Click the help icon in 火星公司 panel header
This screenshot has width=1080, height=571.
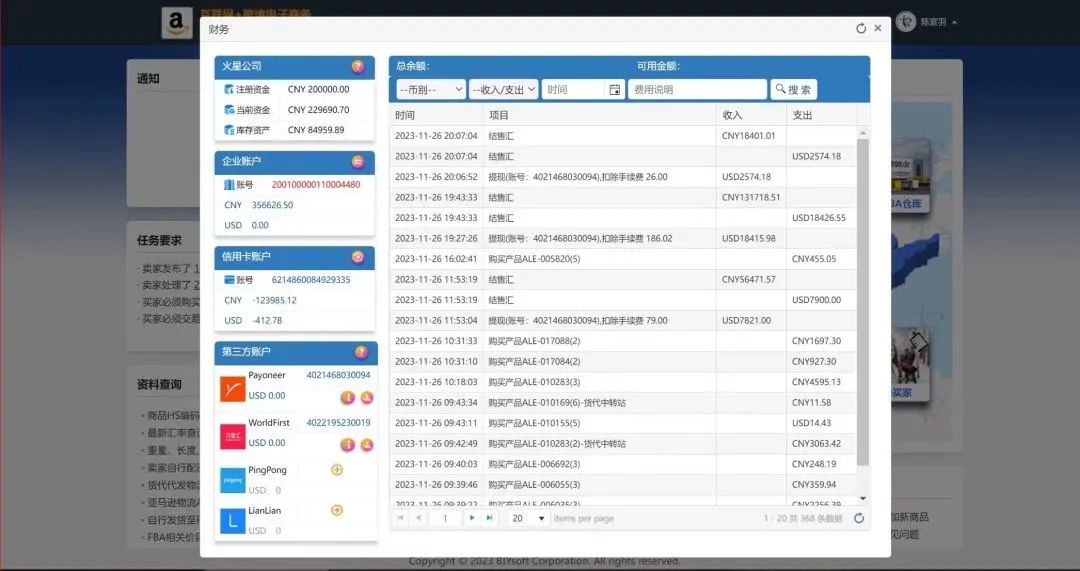coord(358,66)
